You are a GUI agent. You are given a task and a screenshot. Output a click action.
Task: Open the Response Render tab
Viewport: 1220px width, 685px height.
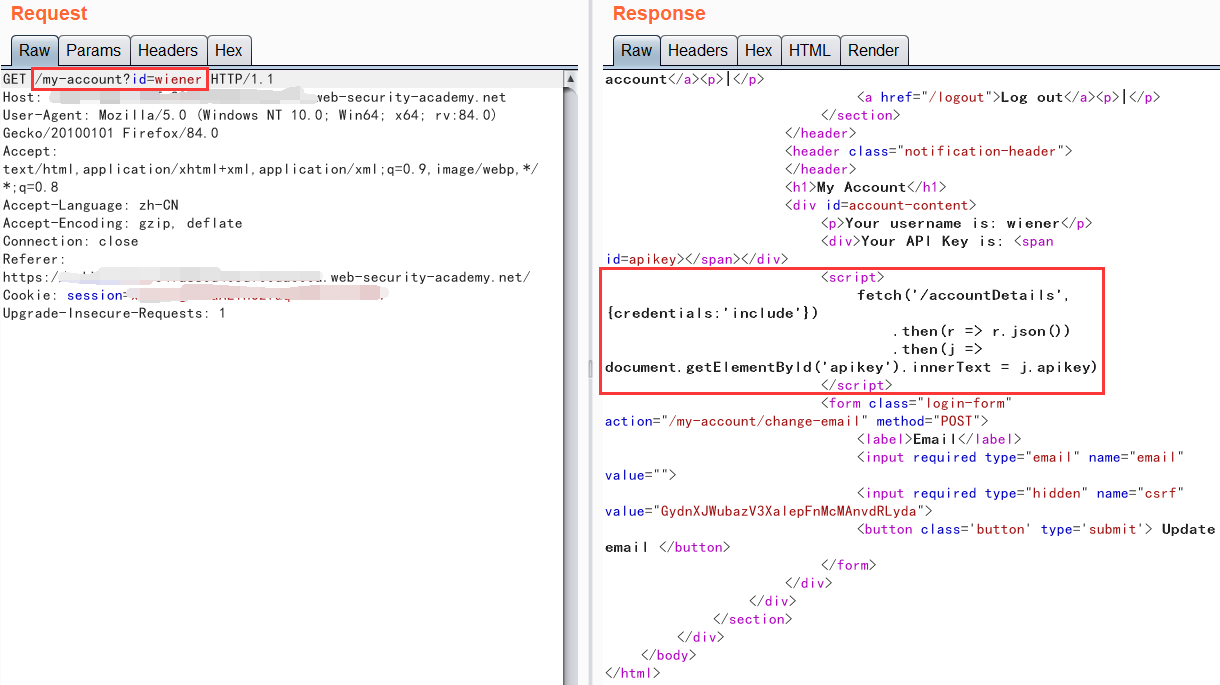[873, 51]
